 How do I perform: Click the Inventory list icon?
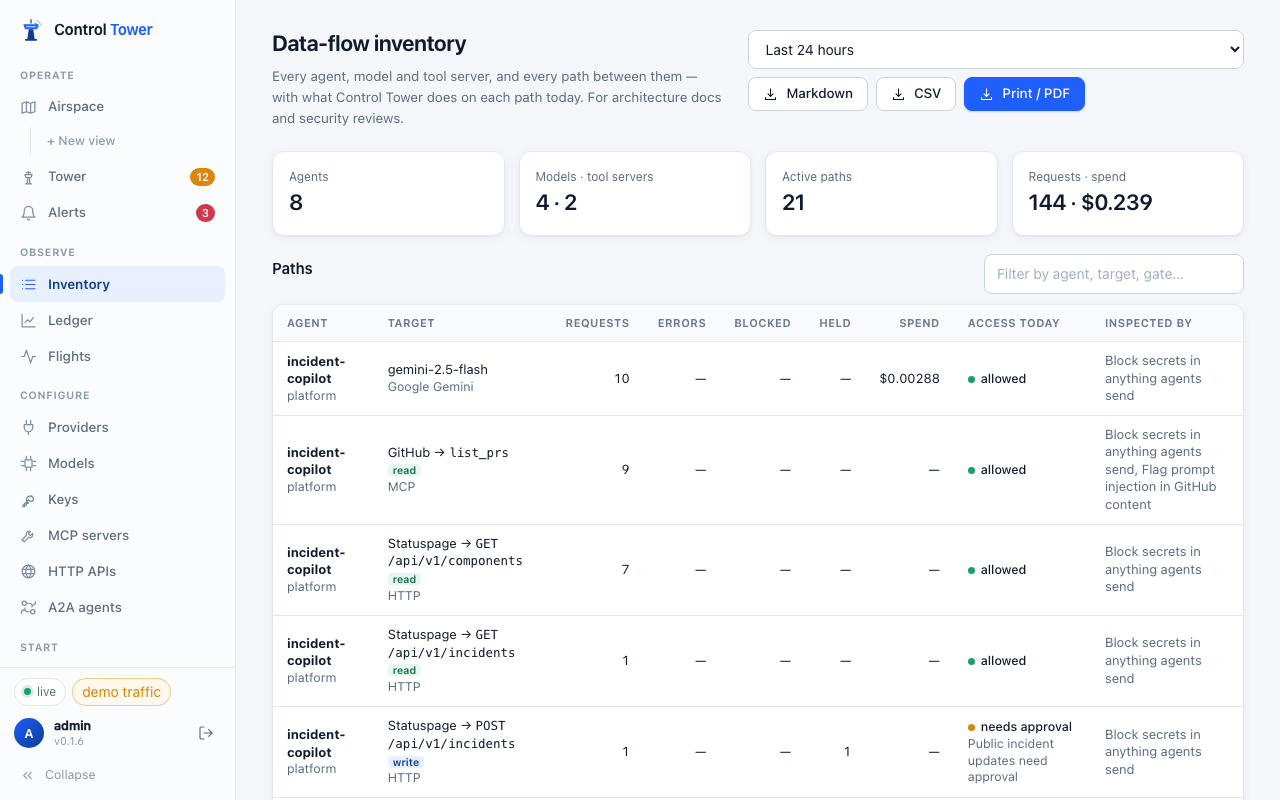tap(28, 285)
